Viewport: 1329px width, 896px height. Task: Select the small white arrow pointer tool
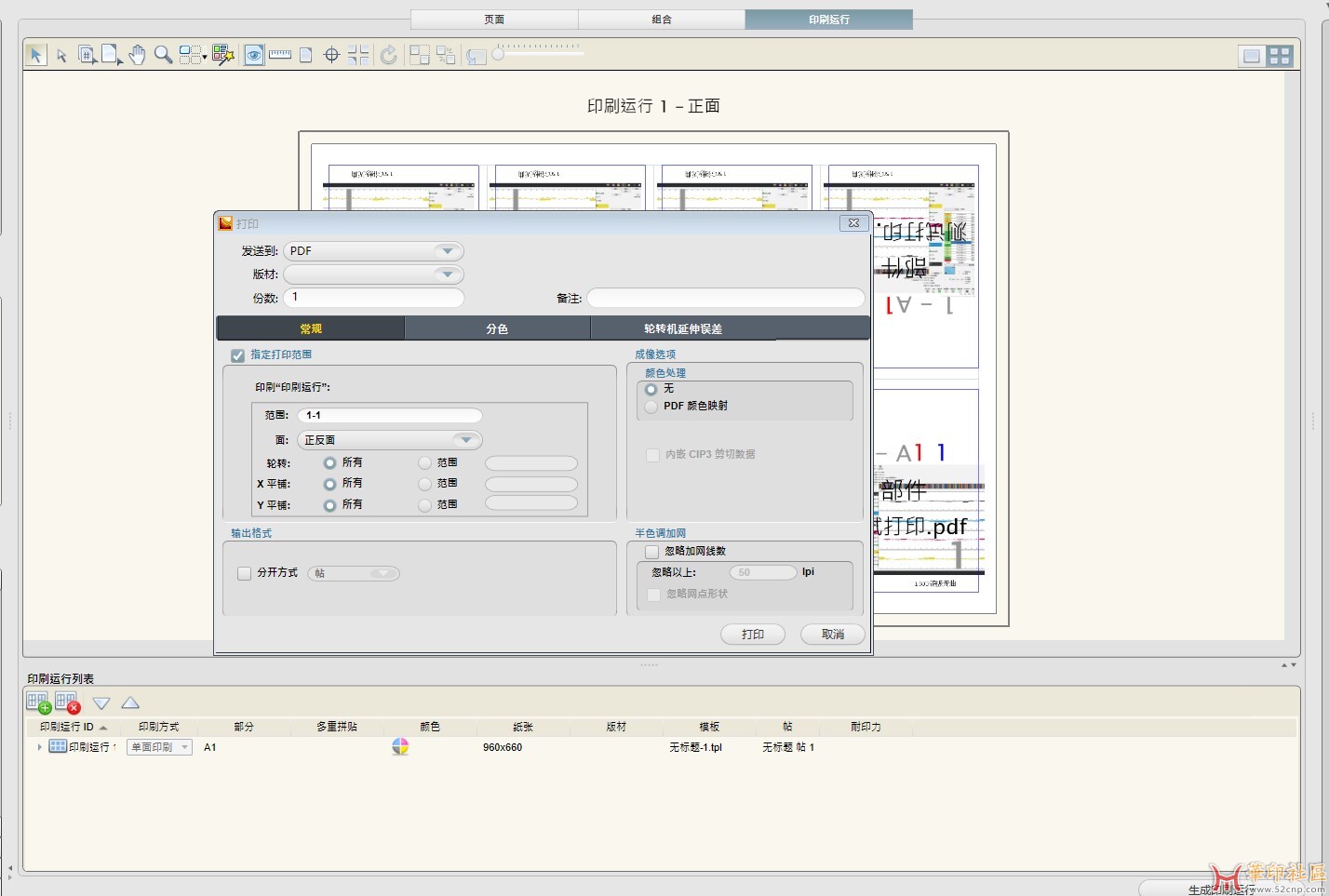61,56
